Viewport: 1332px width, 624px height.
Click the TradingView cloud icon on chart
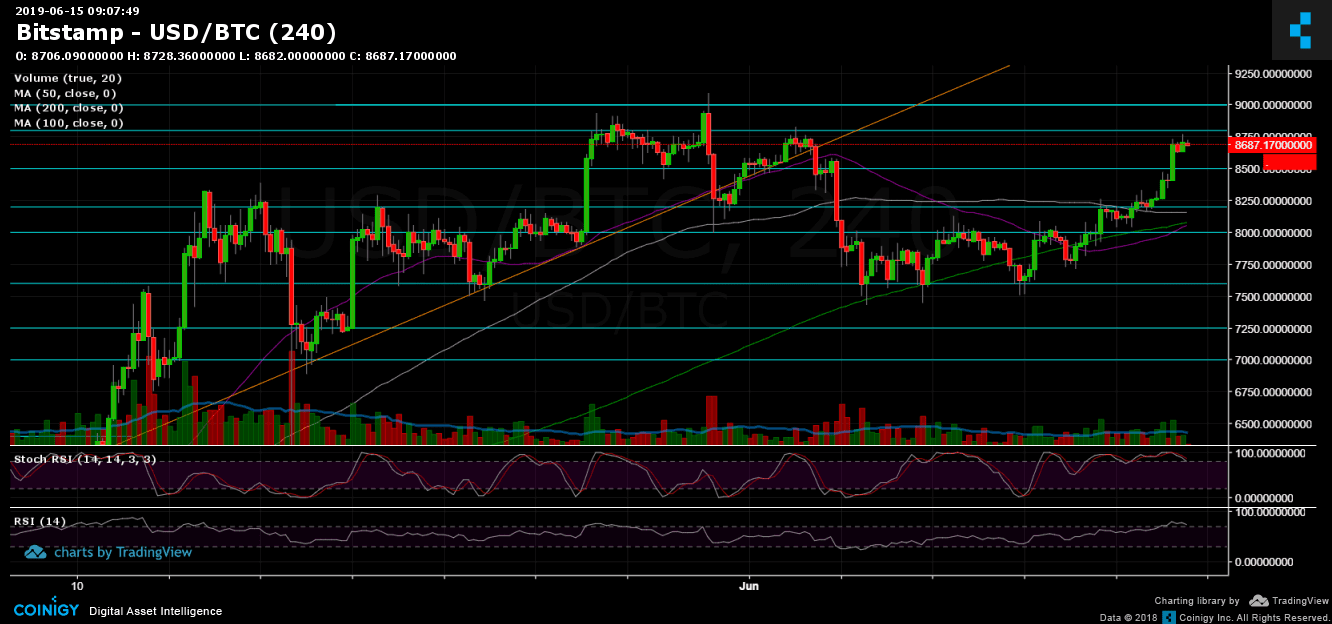tap(36, 551)
